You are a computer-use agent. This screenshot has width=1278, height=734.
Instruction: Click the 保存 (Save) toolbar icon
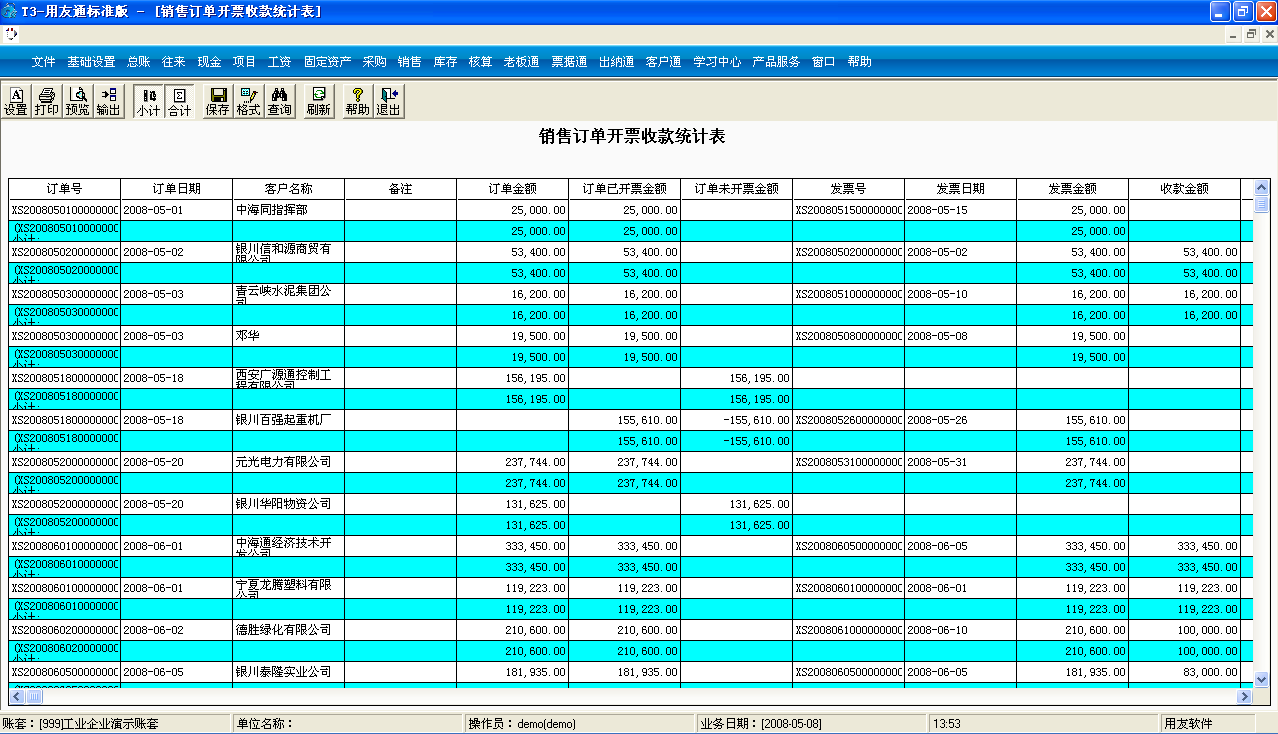point(217,101)
